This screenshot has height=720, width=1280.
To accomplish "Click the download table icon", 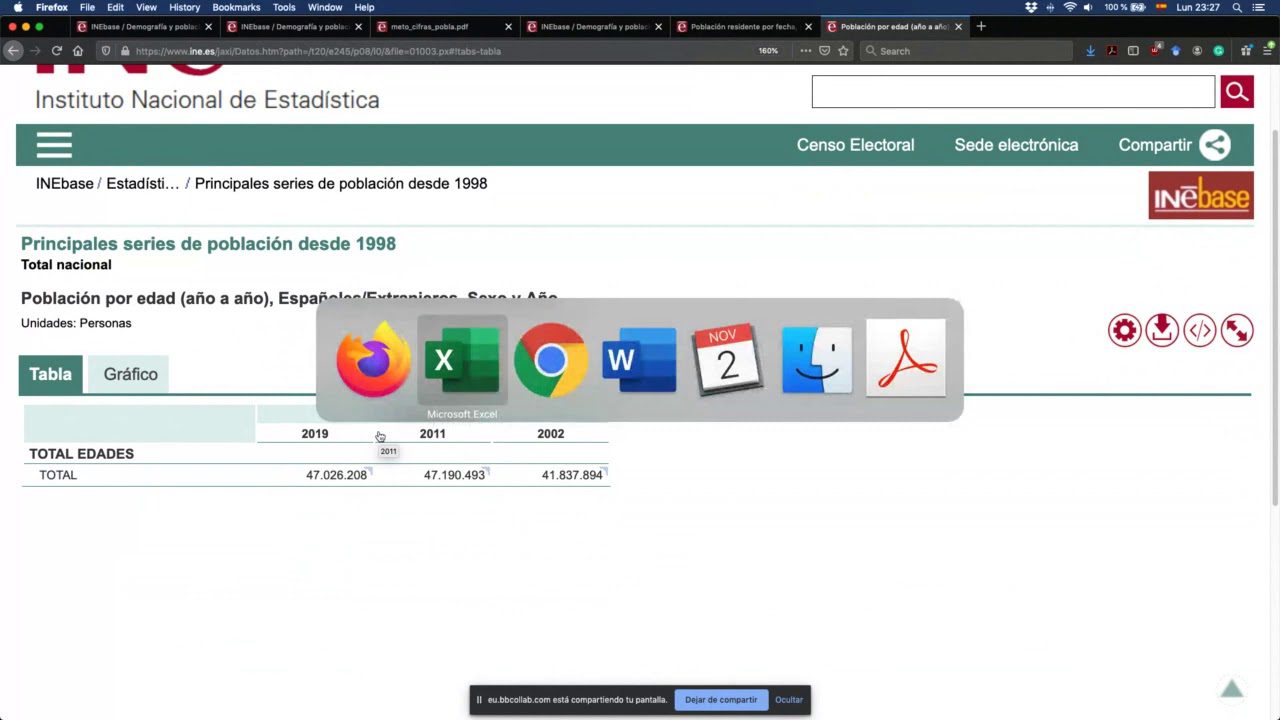I will click(1162, 331).
